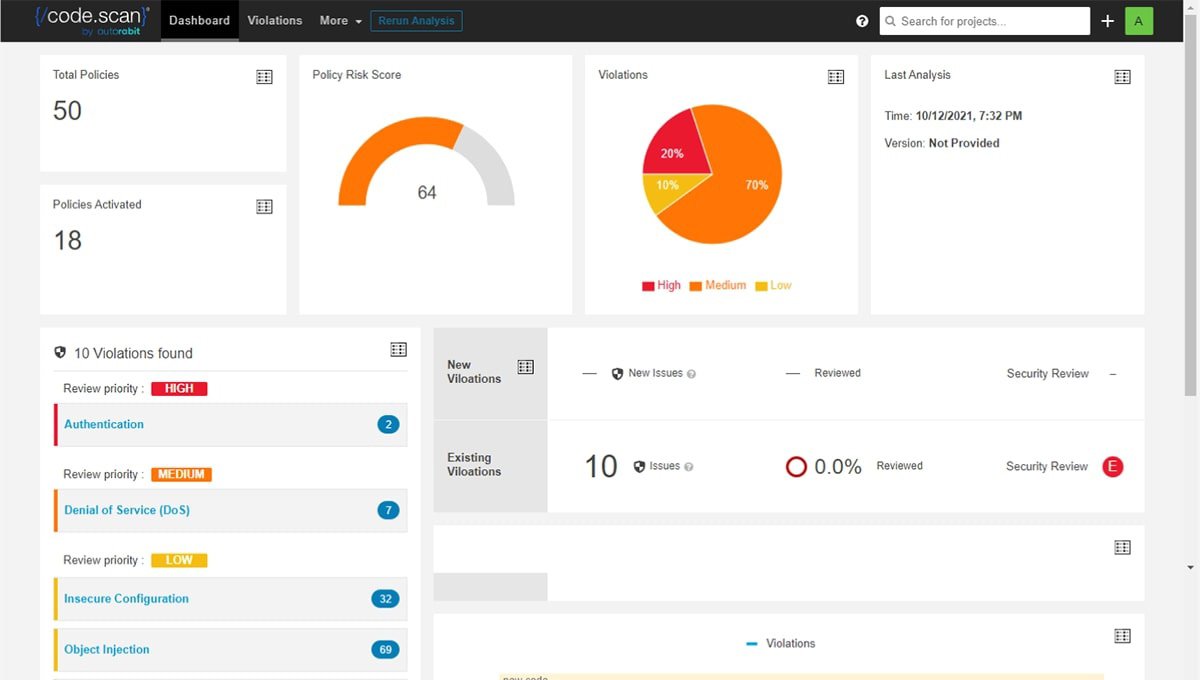The width and height of the screenshot is (1200, 680).
Task: Click the Last Analysis card grid icon
Action: [1122, 76]
